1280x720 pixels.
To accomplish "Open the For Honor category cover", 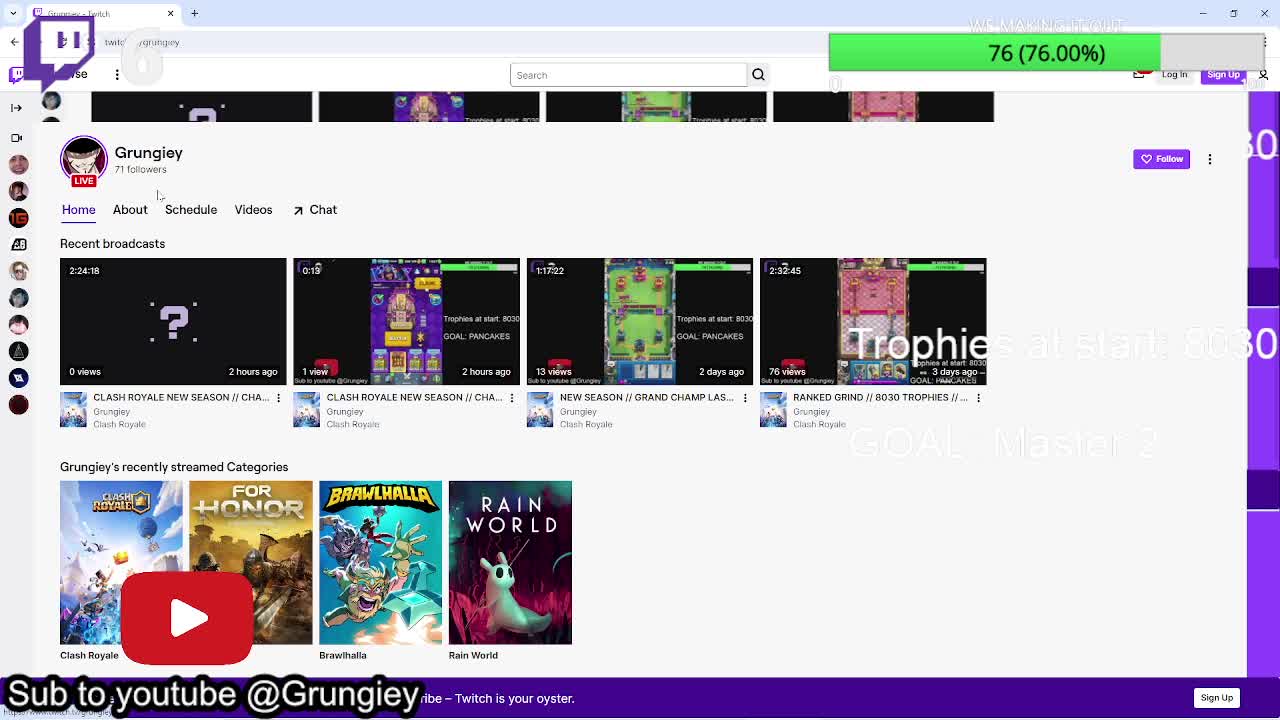I will click(x=251, y=563).
